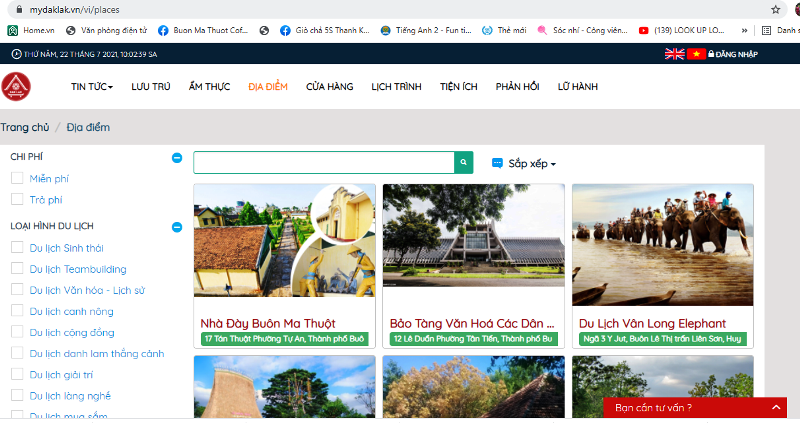This screenshot has width=800, height=423.
Task: Collapse the LOẠI HÌNH DU LỊCH section
Action: tap(177, 227)
